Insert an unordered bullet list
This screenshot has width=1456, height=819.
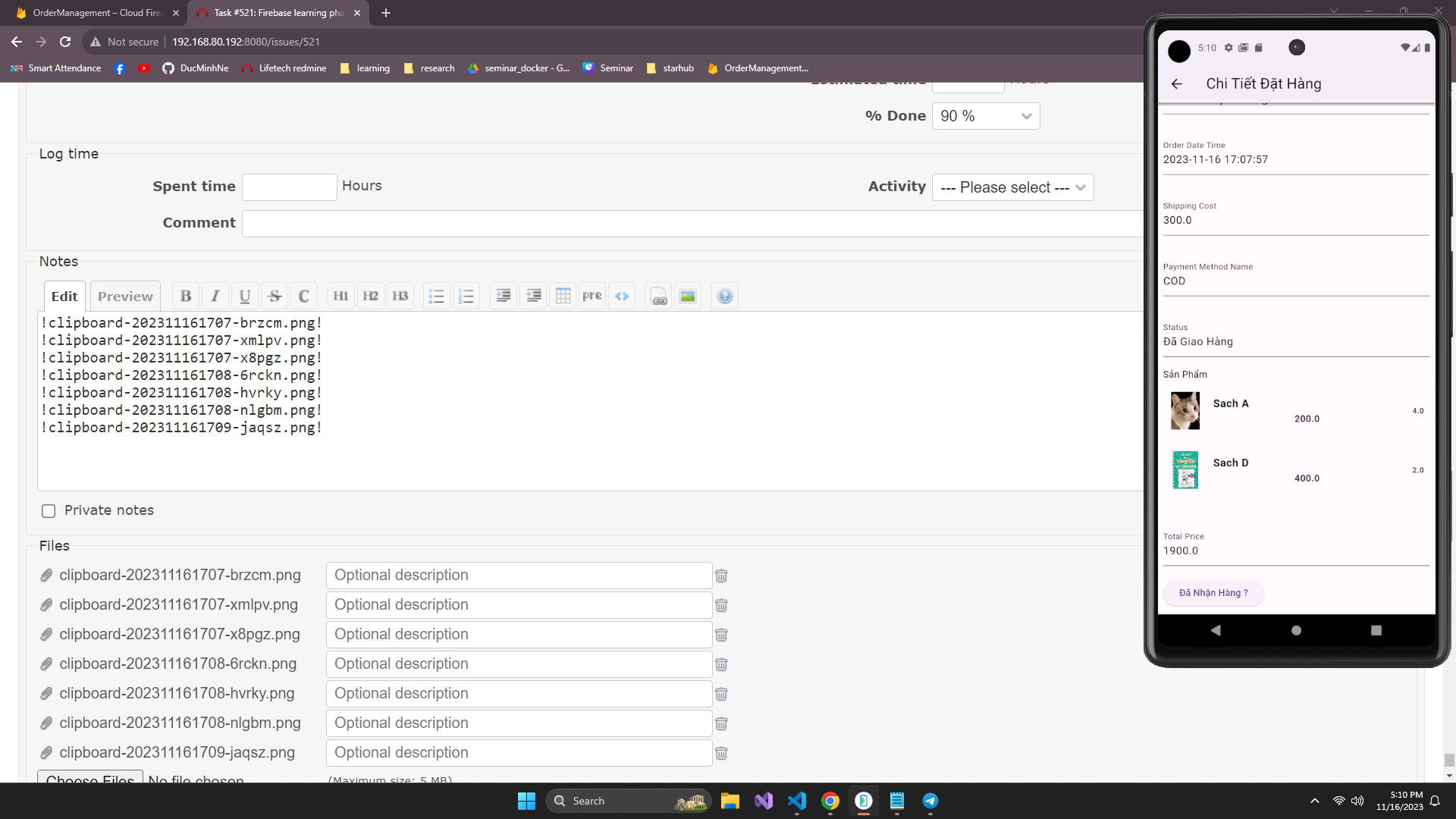tap(436, 296)
